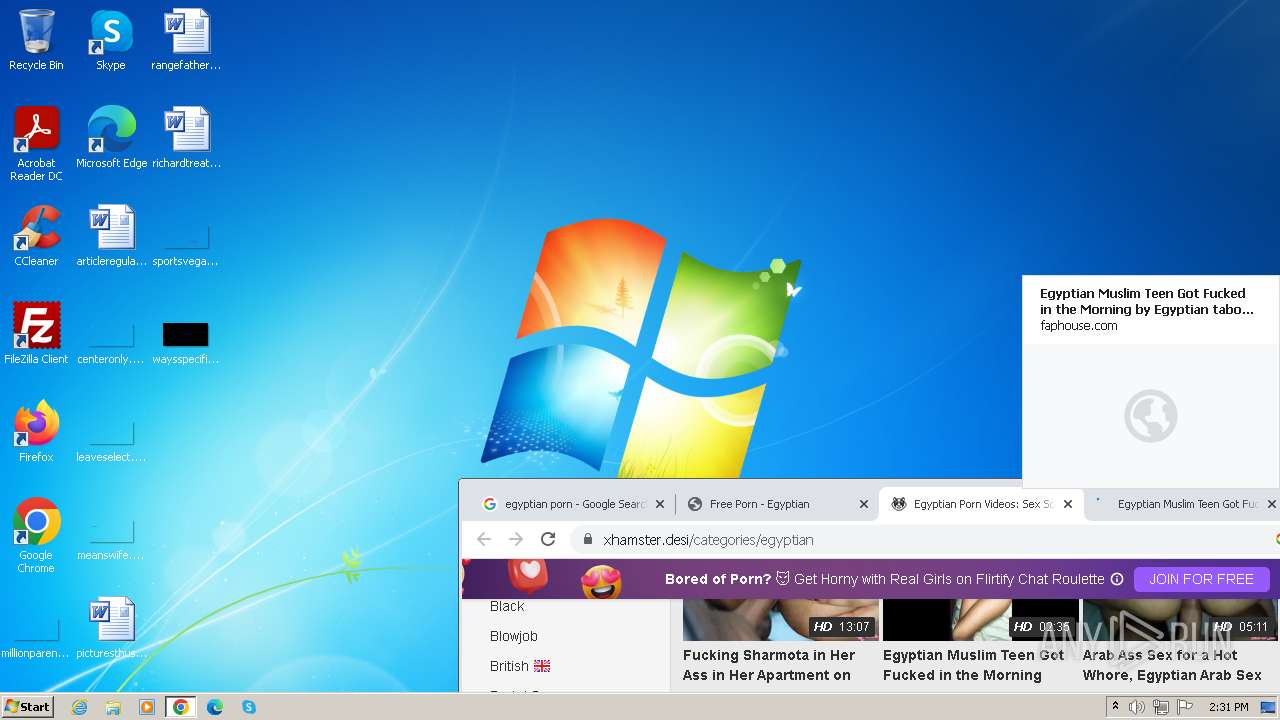1280x720 pixels.
Task: Launch Google Chrome desktop shortcut
Action: 36,536
